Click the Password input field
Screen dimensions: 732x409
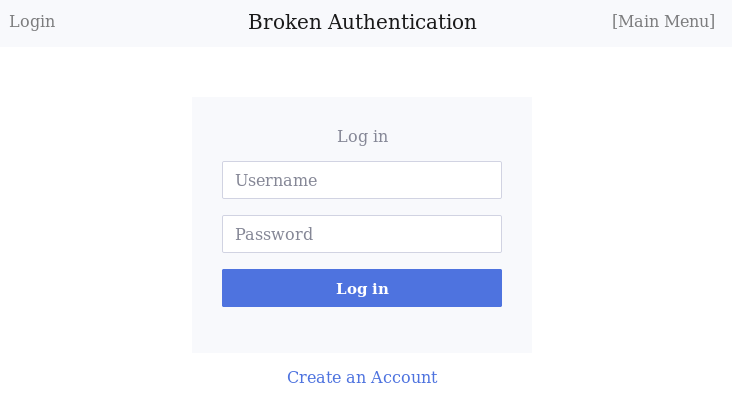pos(361,234)
